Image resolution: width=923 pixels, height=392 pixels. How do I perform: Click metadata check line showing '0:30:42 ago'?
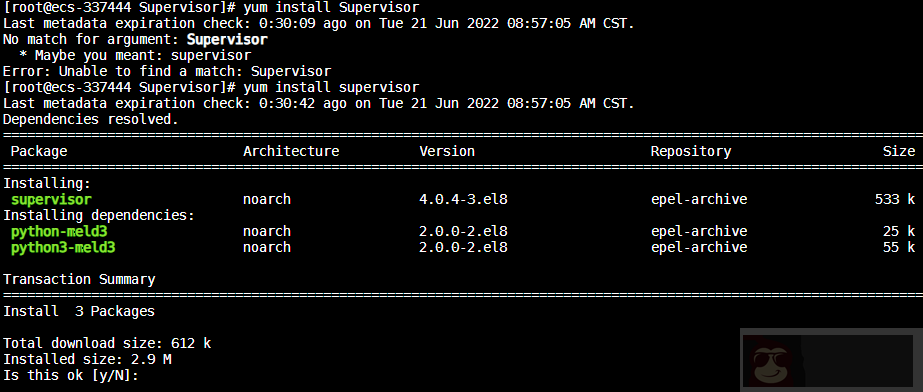(318, 104)
